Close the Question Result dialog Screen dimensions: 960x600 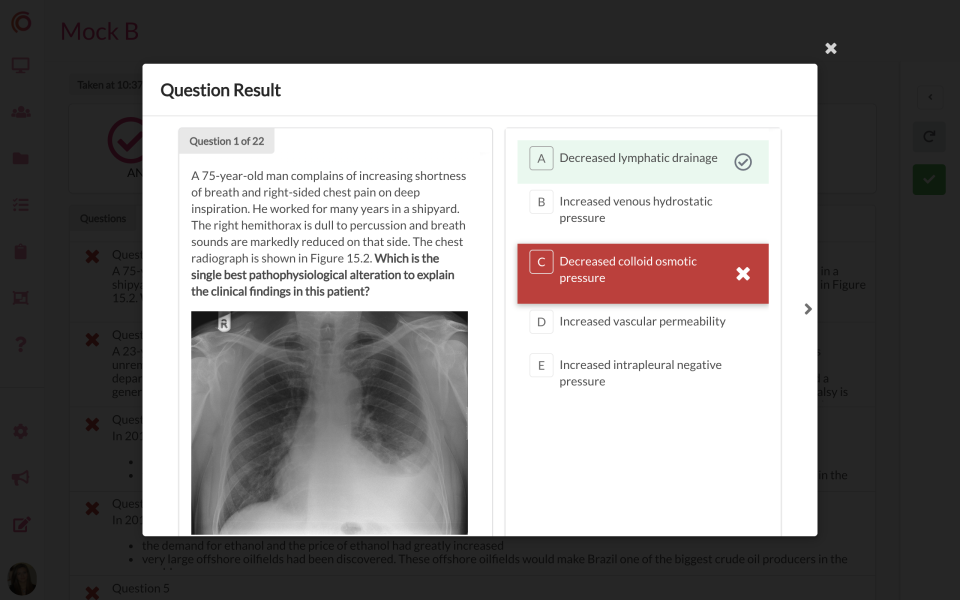coord(830,48)
